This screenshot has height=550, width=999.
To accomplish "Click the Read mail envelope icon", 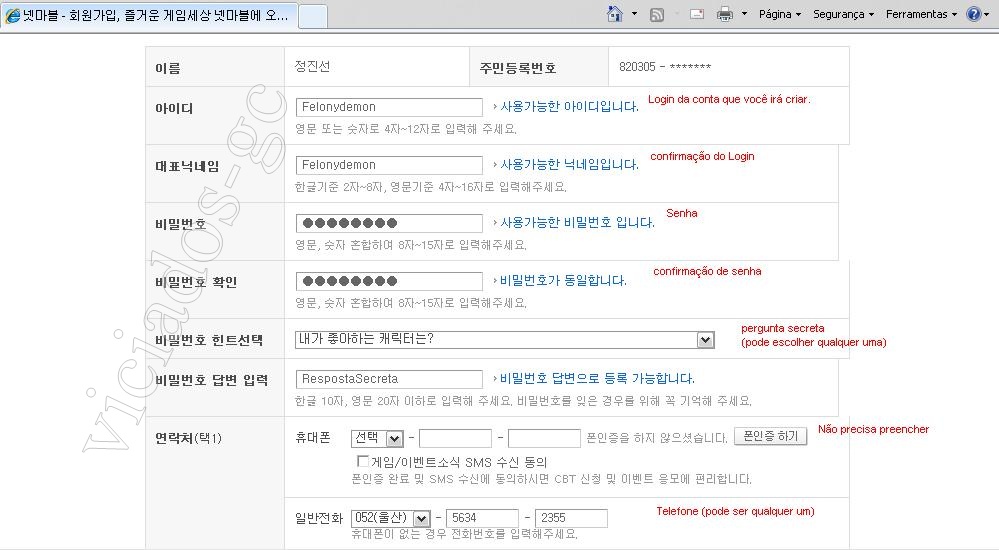I will coord(697,14).
